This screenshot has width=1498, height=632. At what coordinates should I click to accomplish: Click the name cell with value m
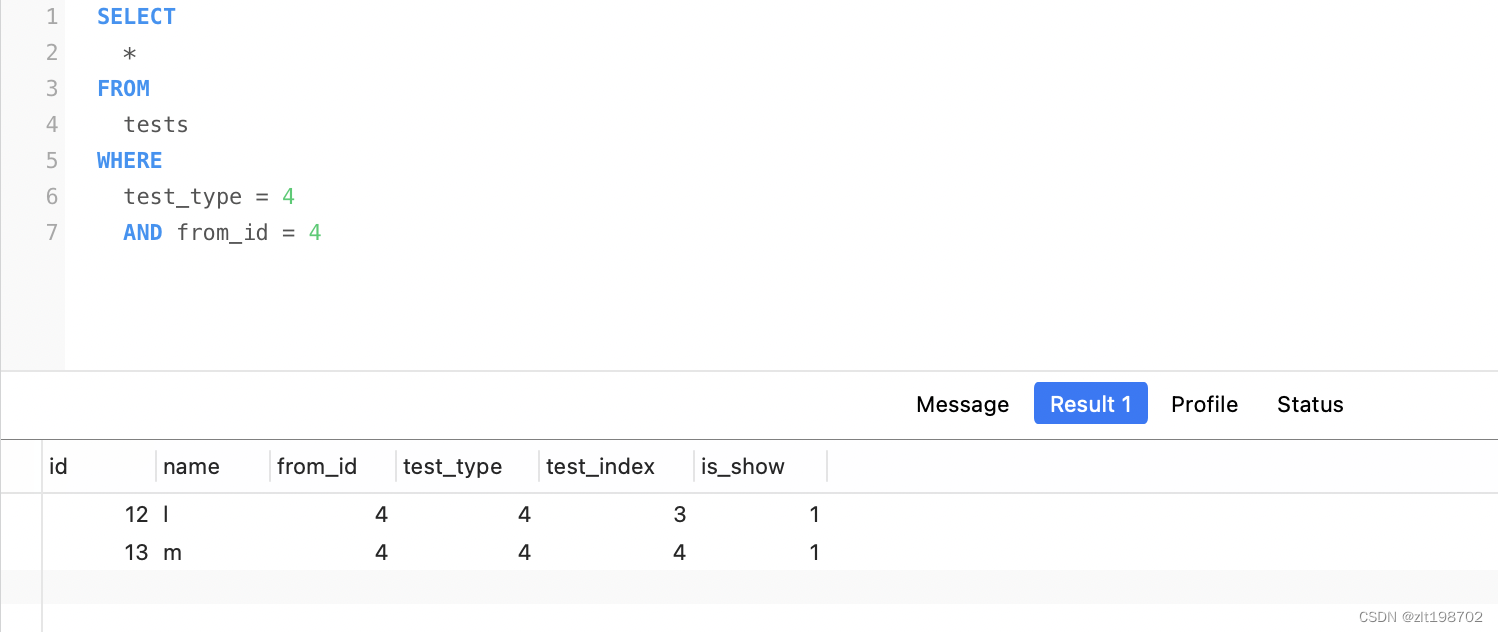click(173, 552)
